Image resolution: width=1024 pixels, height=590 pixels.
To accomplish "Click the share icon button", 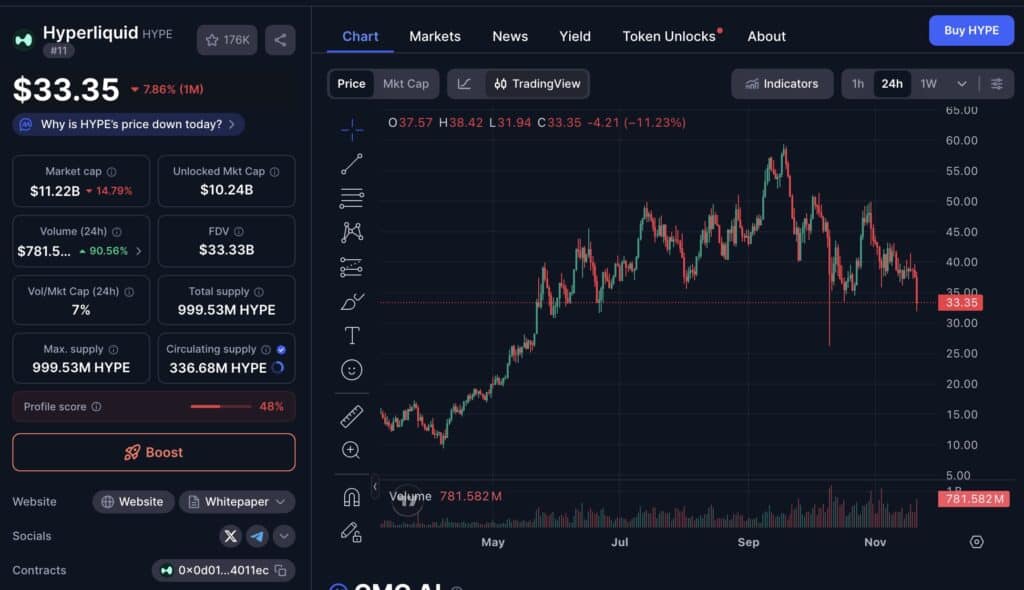I will [x=280, y=40].
